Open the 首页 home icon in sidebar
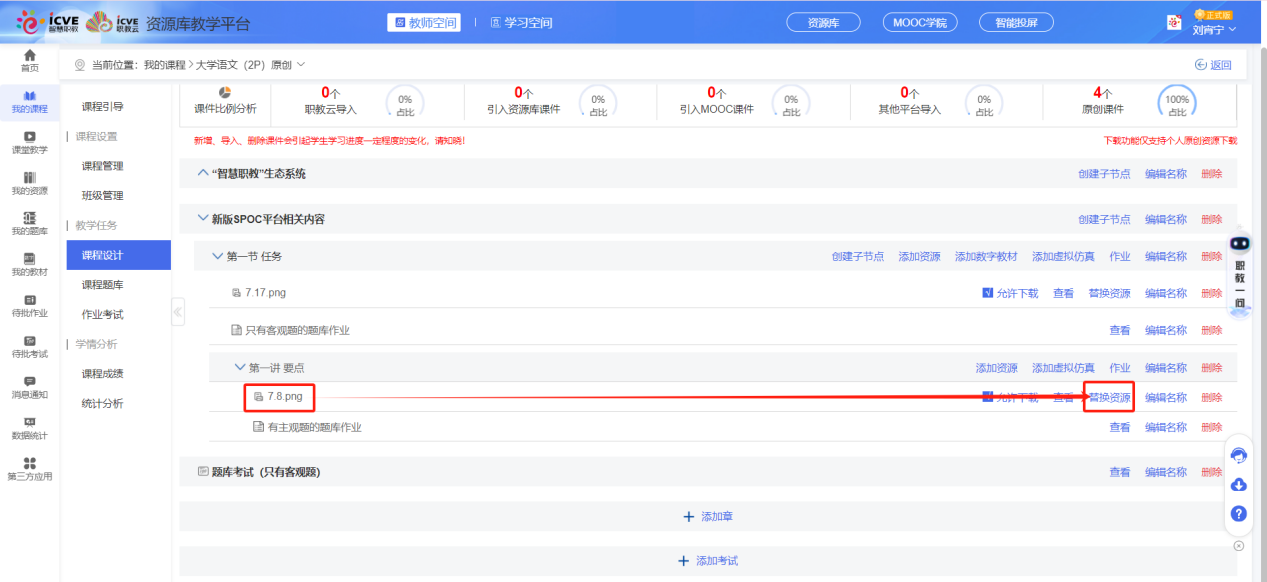 (x=30, y=60)
